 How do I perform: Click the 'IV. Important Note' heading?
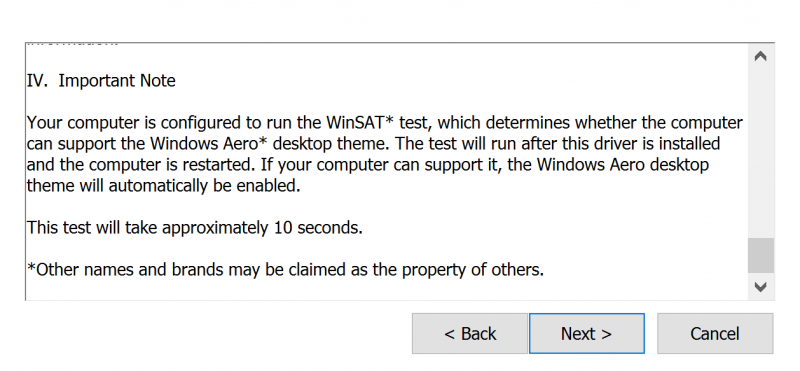point(101,81)
